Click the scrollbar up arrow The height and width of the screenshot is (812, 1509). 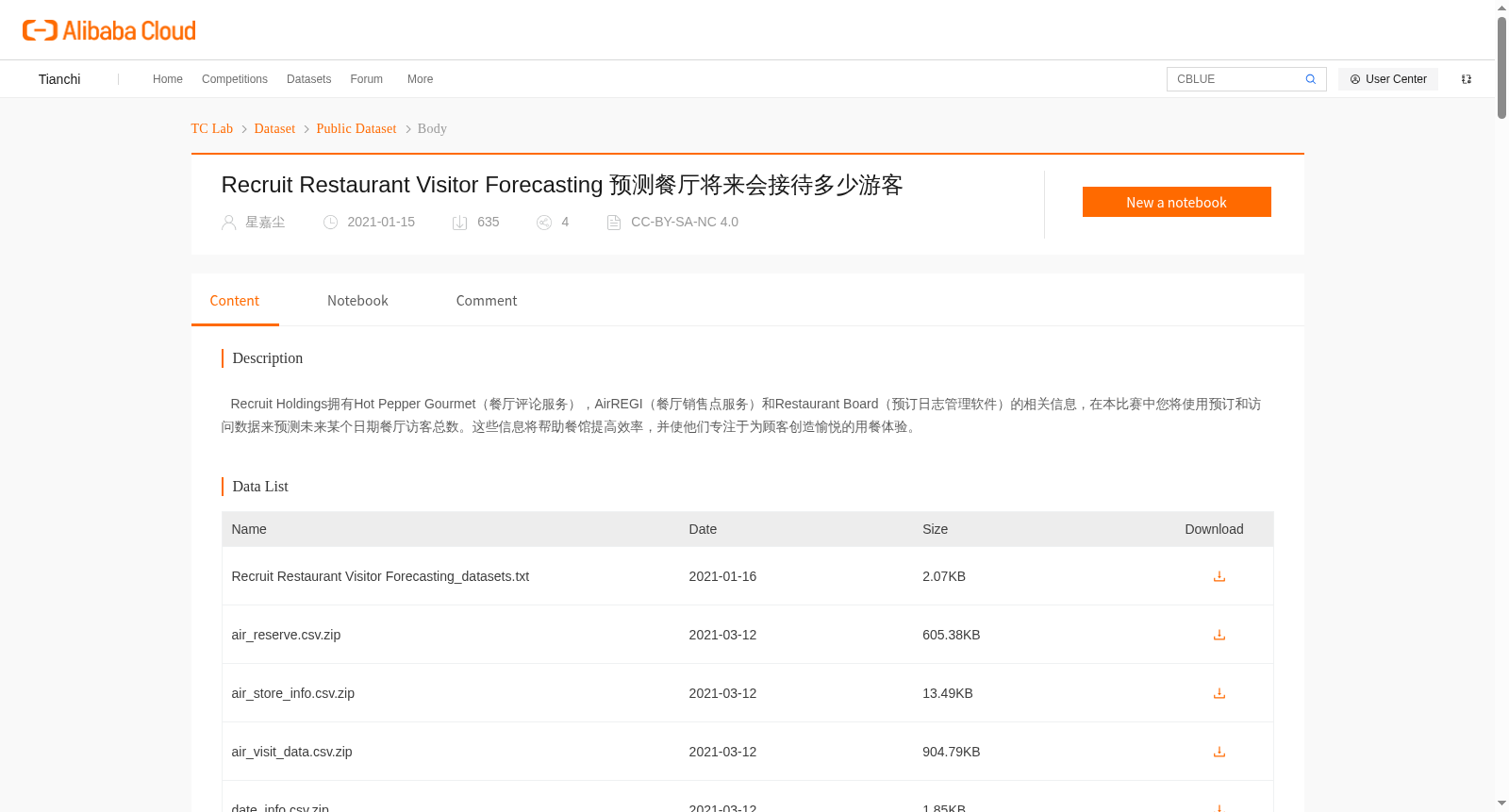coord(1502,8)
